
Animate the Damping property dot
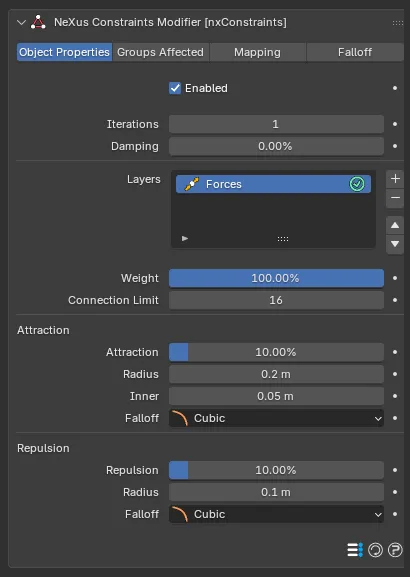[395, 146]
